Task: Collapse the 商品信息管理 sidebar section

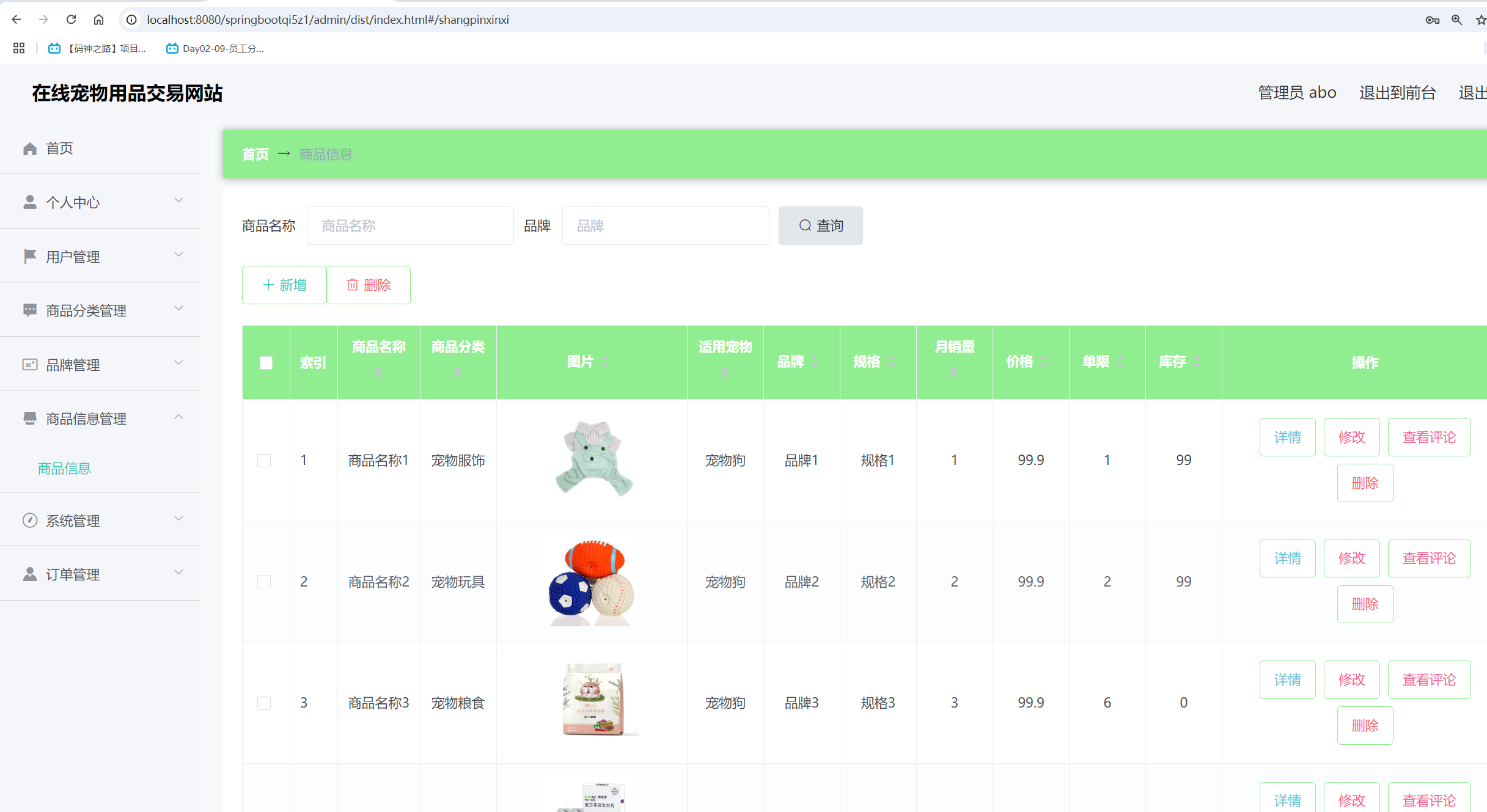Action: [178, 417]
